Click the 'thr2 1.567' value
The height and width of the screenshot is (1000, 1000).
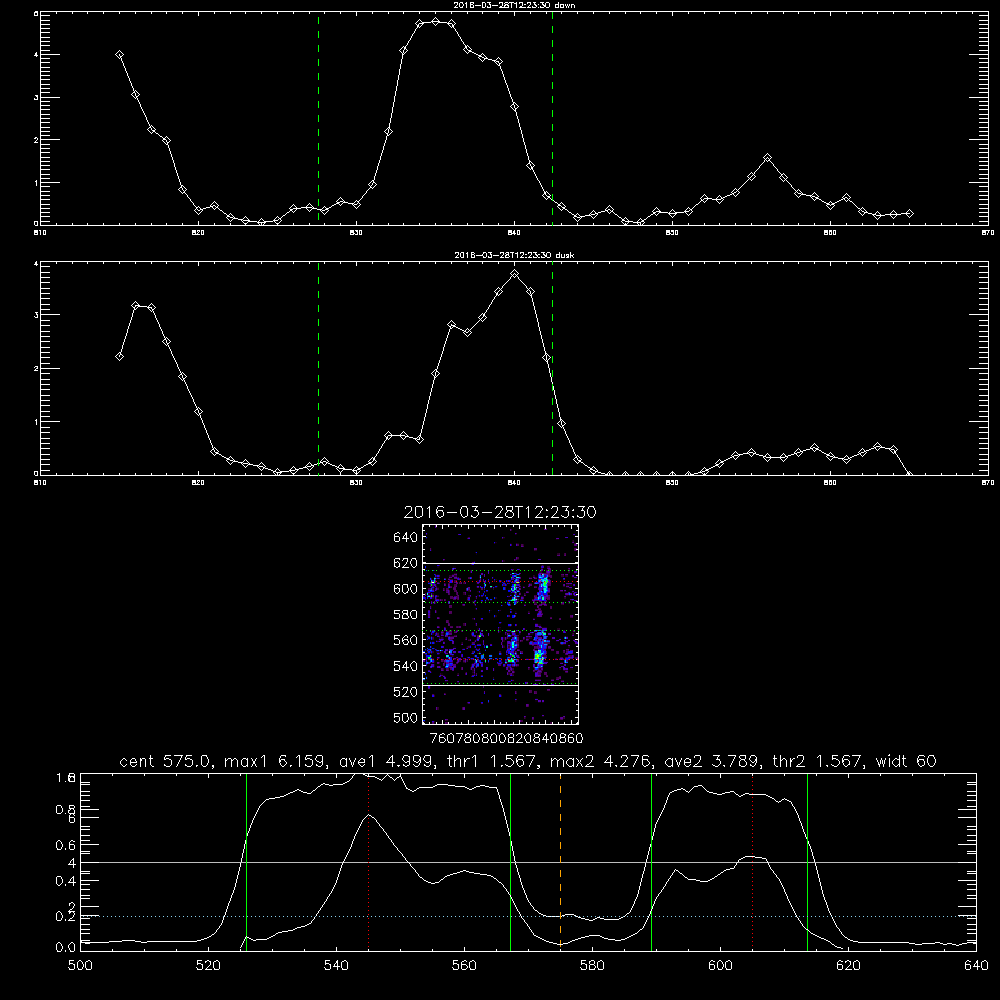[x=818, y=761]
